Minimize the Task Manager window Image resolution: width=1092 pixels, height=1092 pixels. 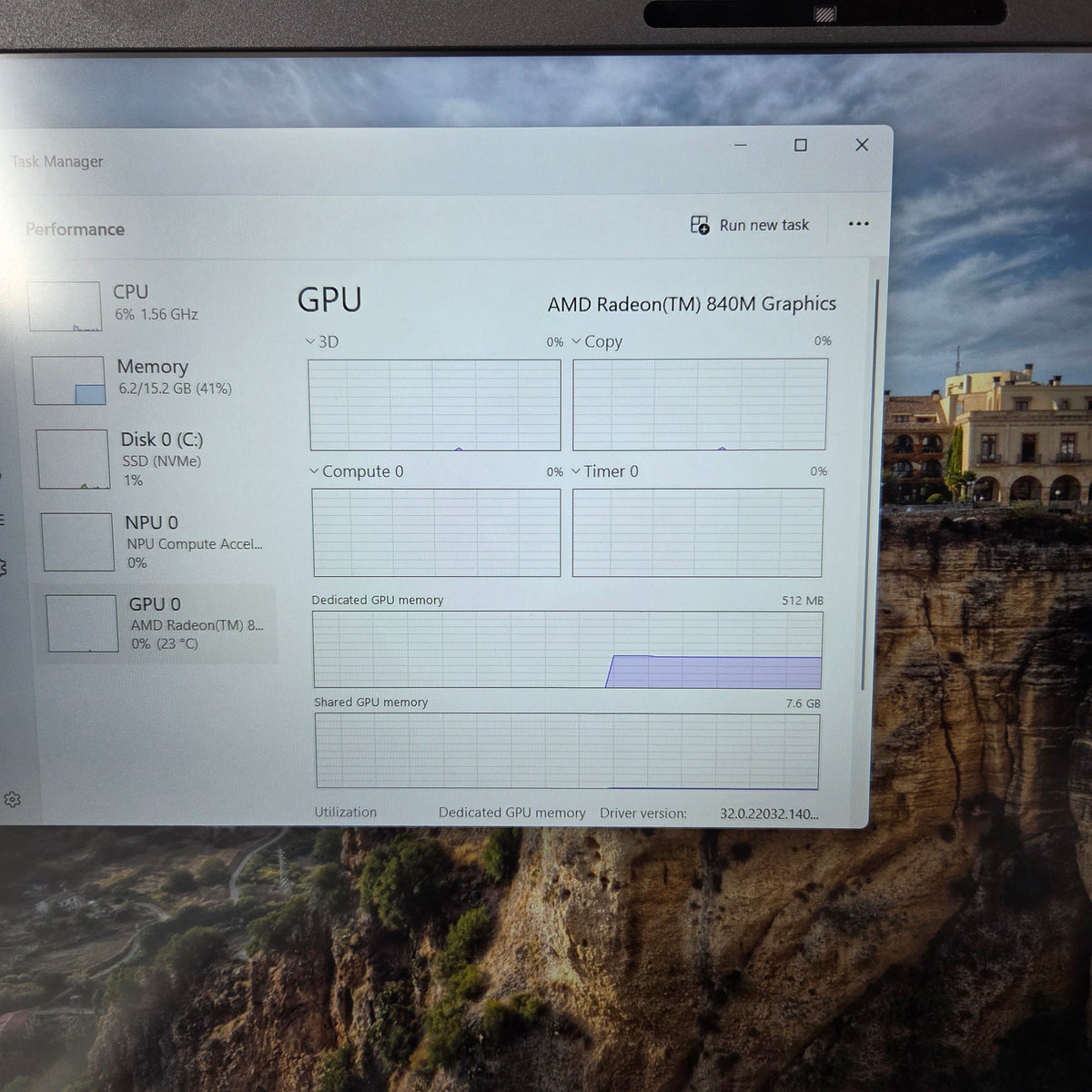coord(741,145)
